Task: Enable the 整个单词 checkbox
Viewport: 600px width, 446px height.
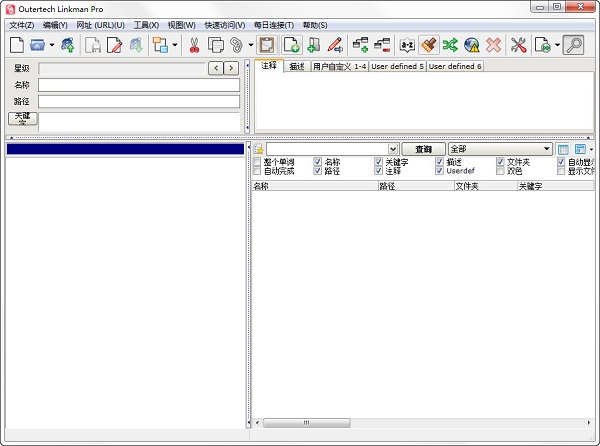Action: pyautogui.click(x=257, y=161)
